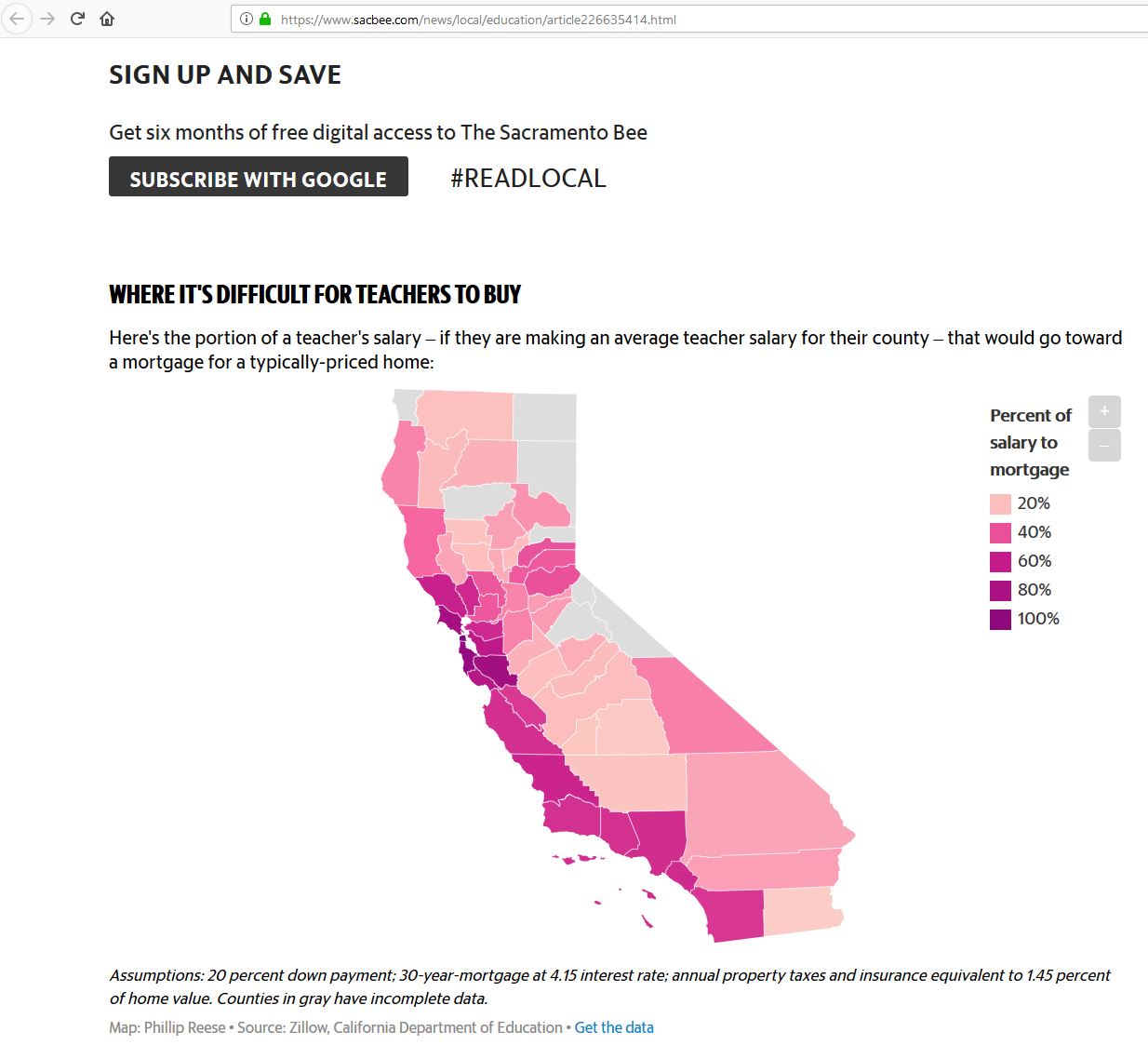Select the 100% legend color swatch
1148x1045 pixels.
(1000, 620)
